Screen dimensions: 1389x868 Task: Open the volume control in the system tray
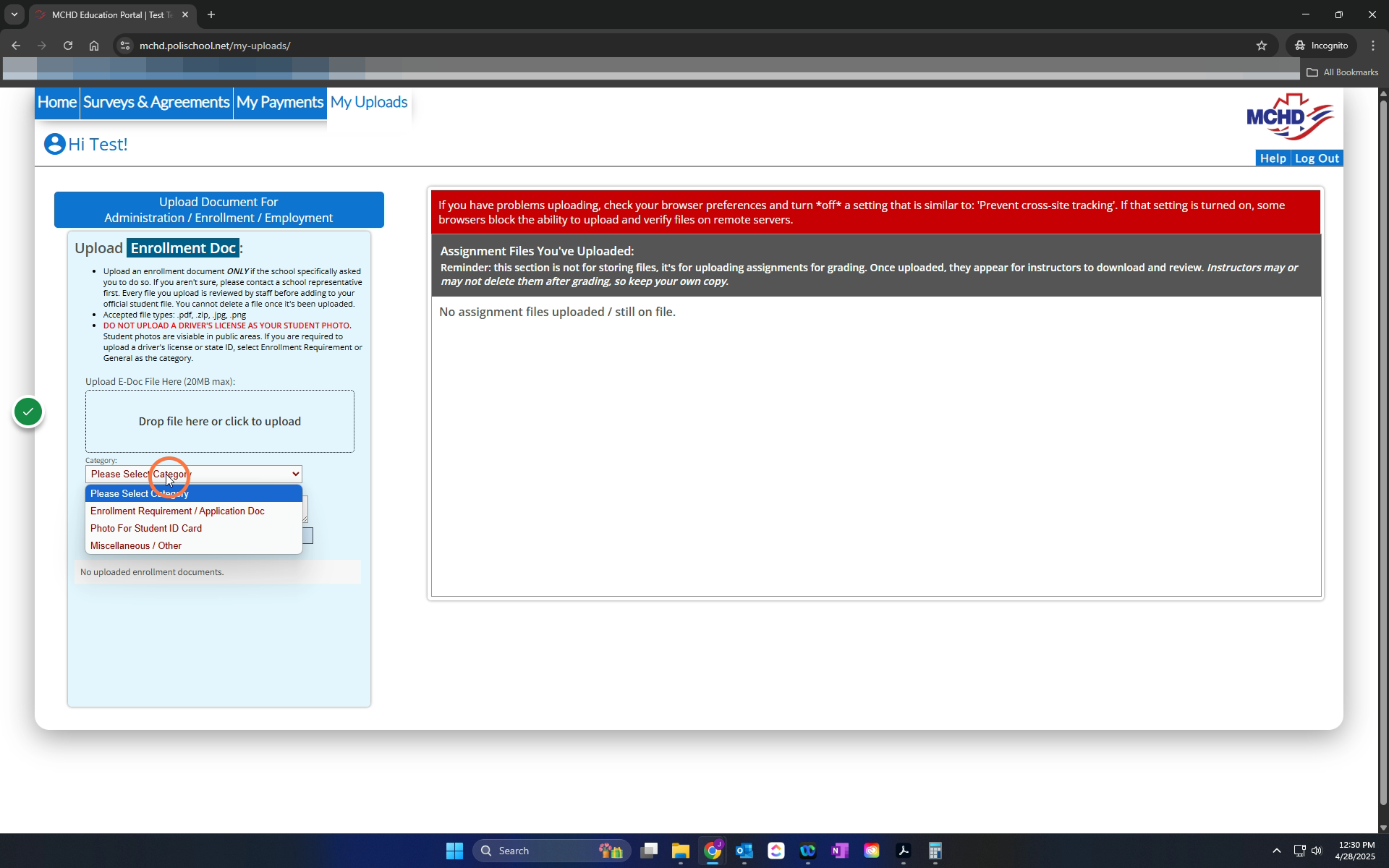point(1317,851)
